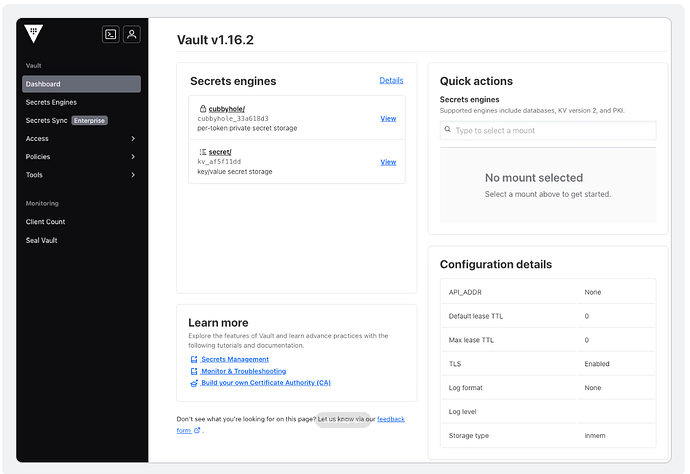Open the user profile menu icon
690x474 pixels.
click(x=132, y=34)
